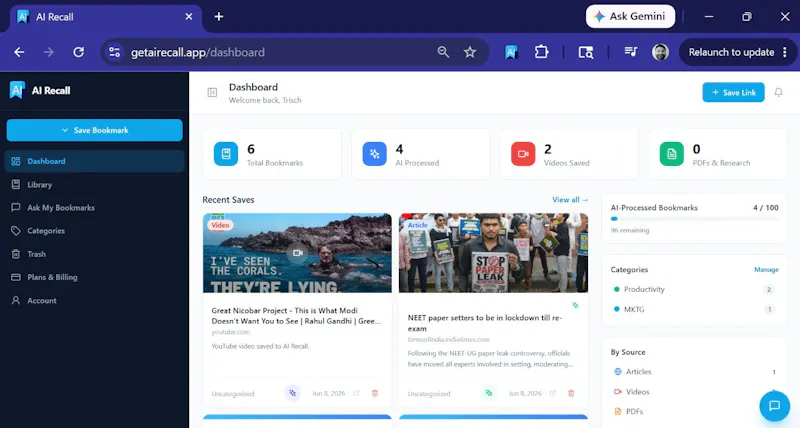Open the NEET paper leak article thumbnail
Image resolution: width=800 pixels, height=428 pixels.
pyautogui.click(x=493, y=253)
